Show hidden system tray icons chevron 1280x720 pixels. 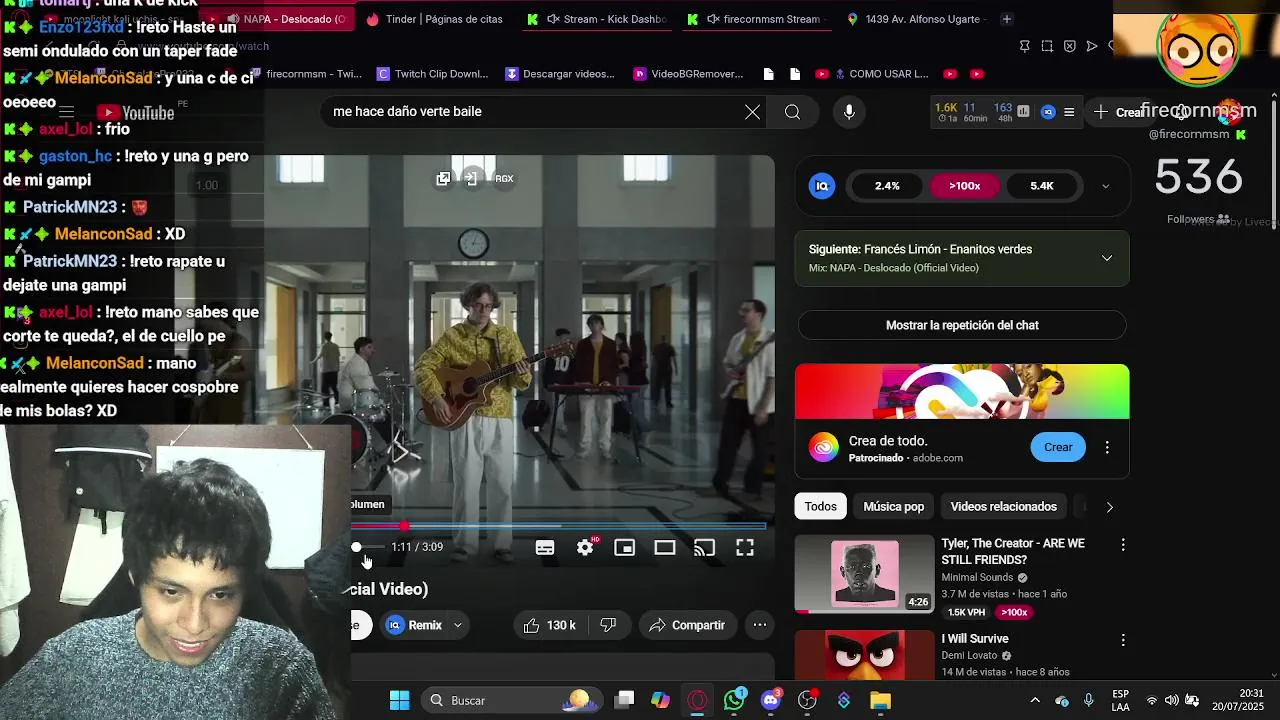(1035, 700)
